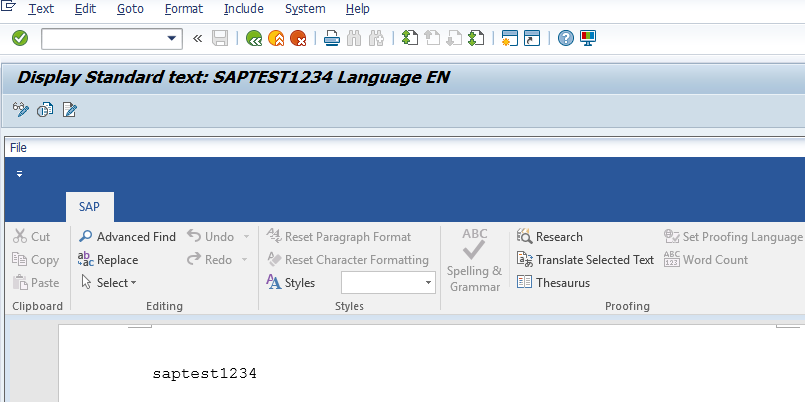This screenshot has width=805, height=402.
Task: Go to Previous Page icon
Action: [432, 39]
